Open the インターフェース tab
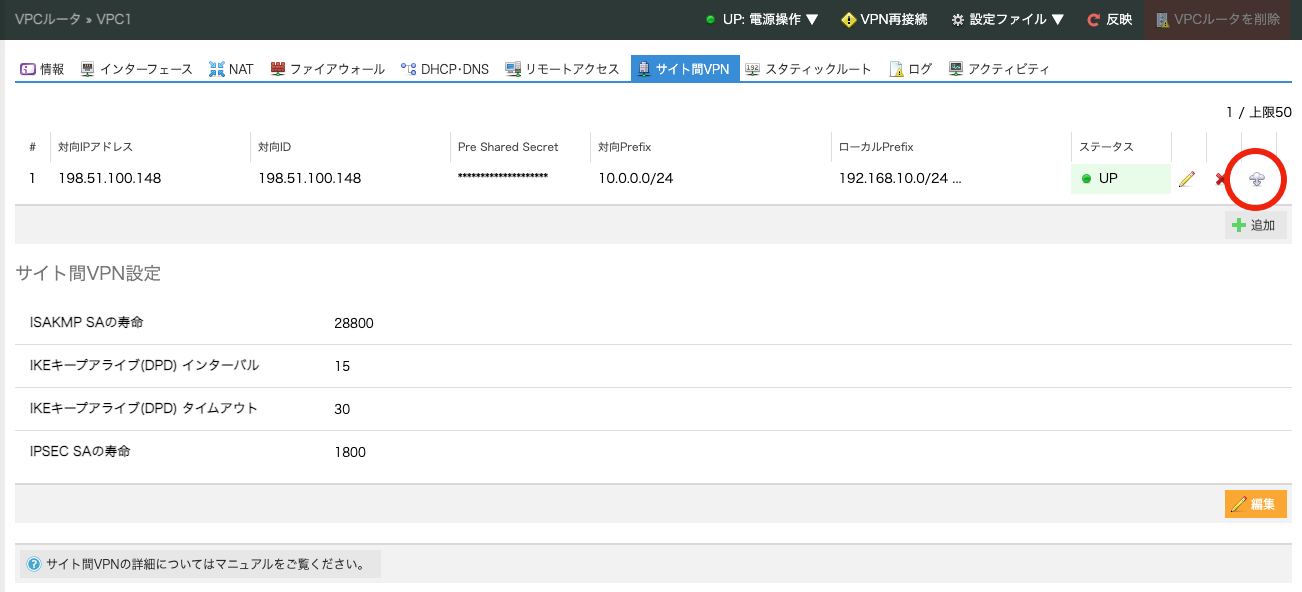This screenshot has height=592, width=1302. (136, 69)
